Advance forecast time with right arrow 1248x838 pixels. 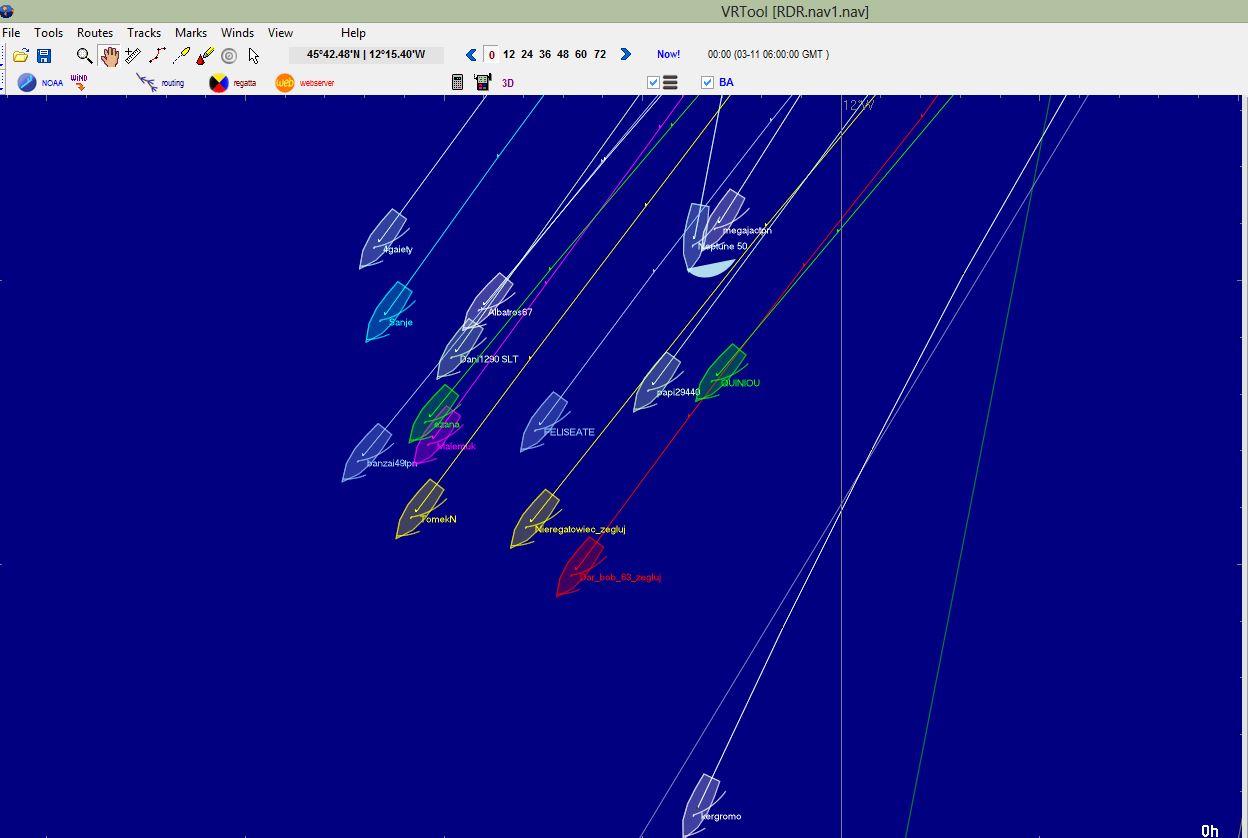tap(626, 55)
